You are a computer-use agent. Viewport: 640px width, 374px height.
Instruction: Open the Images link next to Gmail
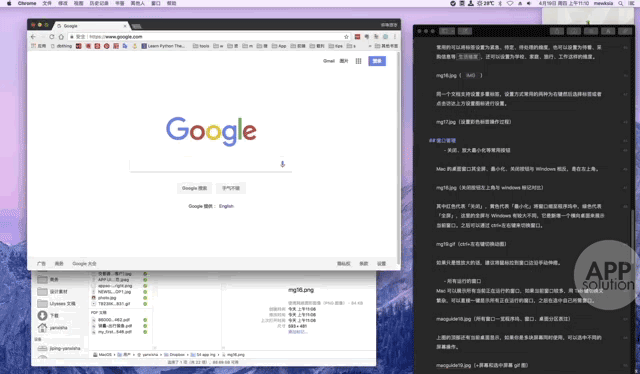coord(344,61)
